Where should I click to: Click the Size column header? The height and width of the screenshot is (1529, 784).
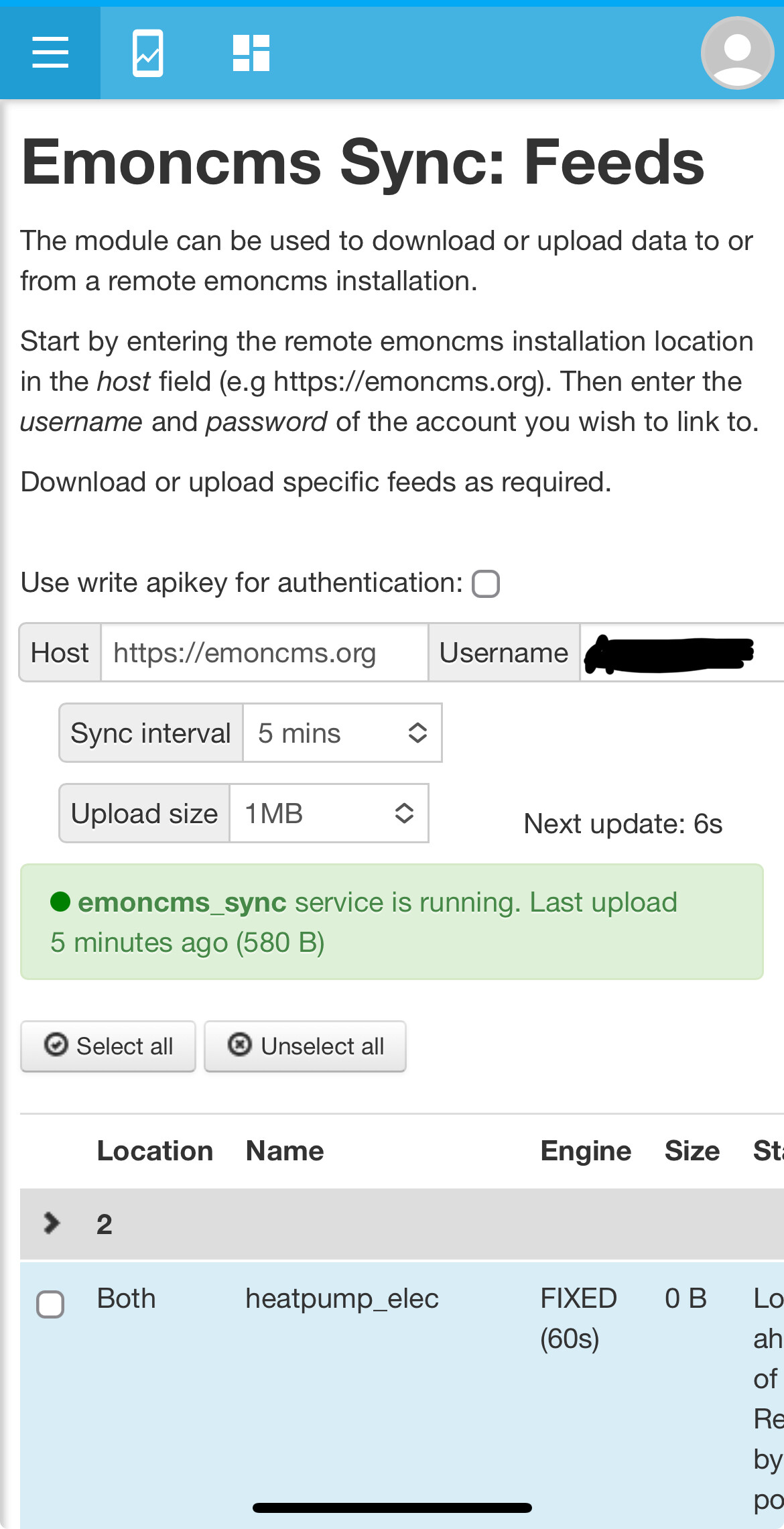pyautogui.click(x=692, y=1151)
